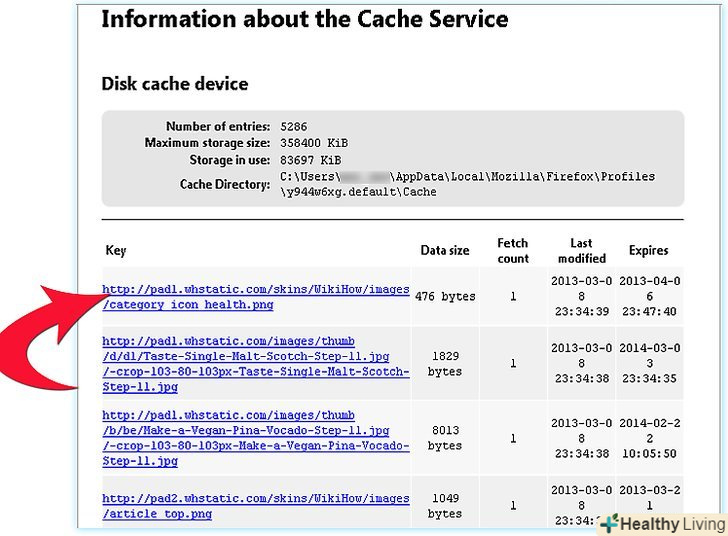Open the Taste-Single-Malt-Scotch-Step-11.jpg cache entry link
This screenshot has height=536, width=728.
click(x=255, y=364)
